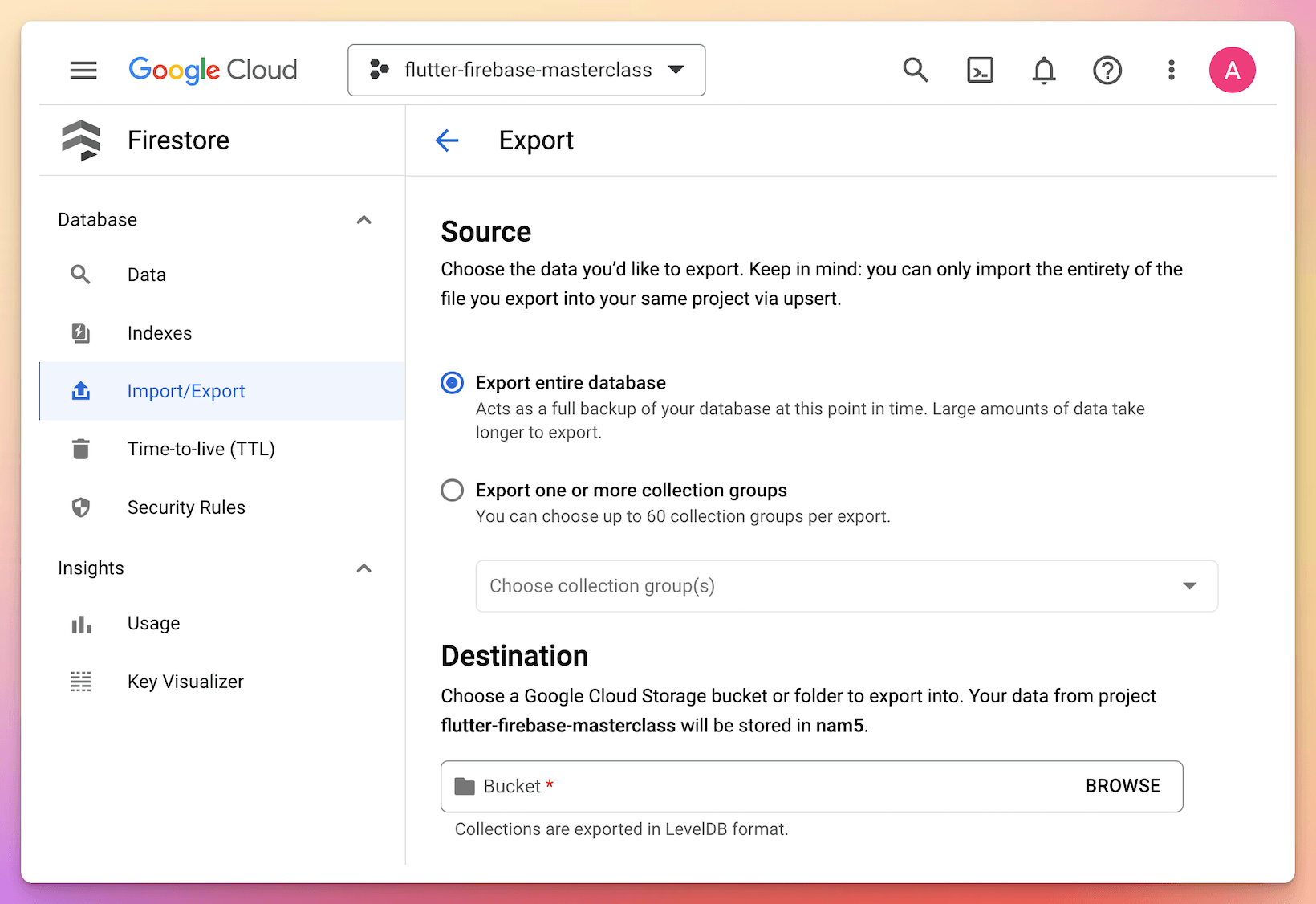Click the search magnifier icon in header
The image size is (1316, 904).
click(x=916, y=71)
